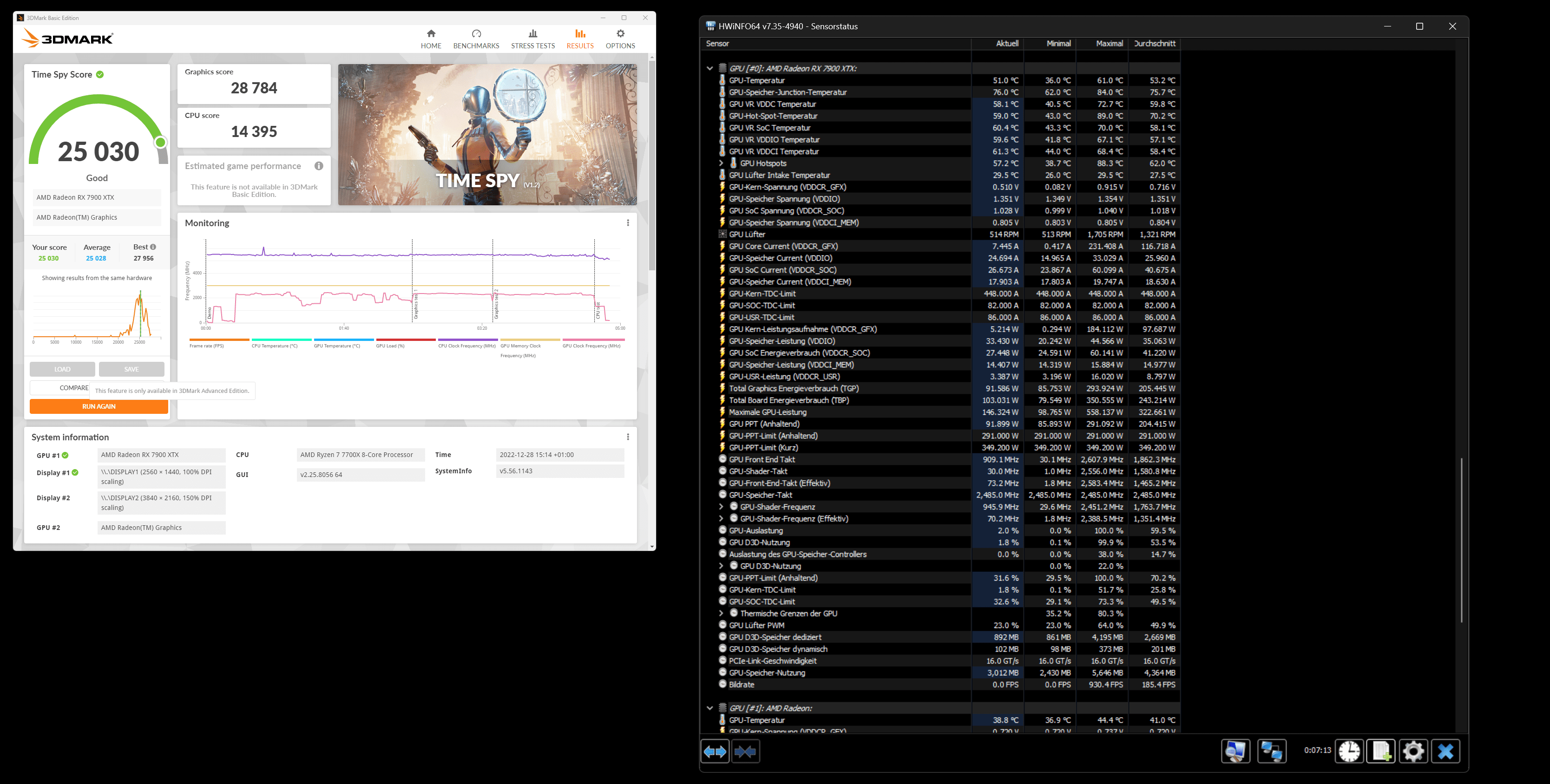The width and height of the screenshot is (1550, 784).
Task: Open the HOME tab in 3DMark
Action: coord(431,39)
